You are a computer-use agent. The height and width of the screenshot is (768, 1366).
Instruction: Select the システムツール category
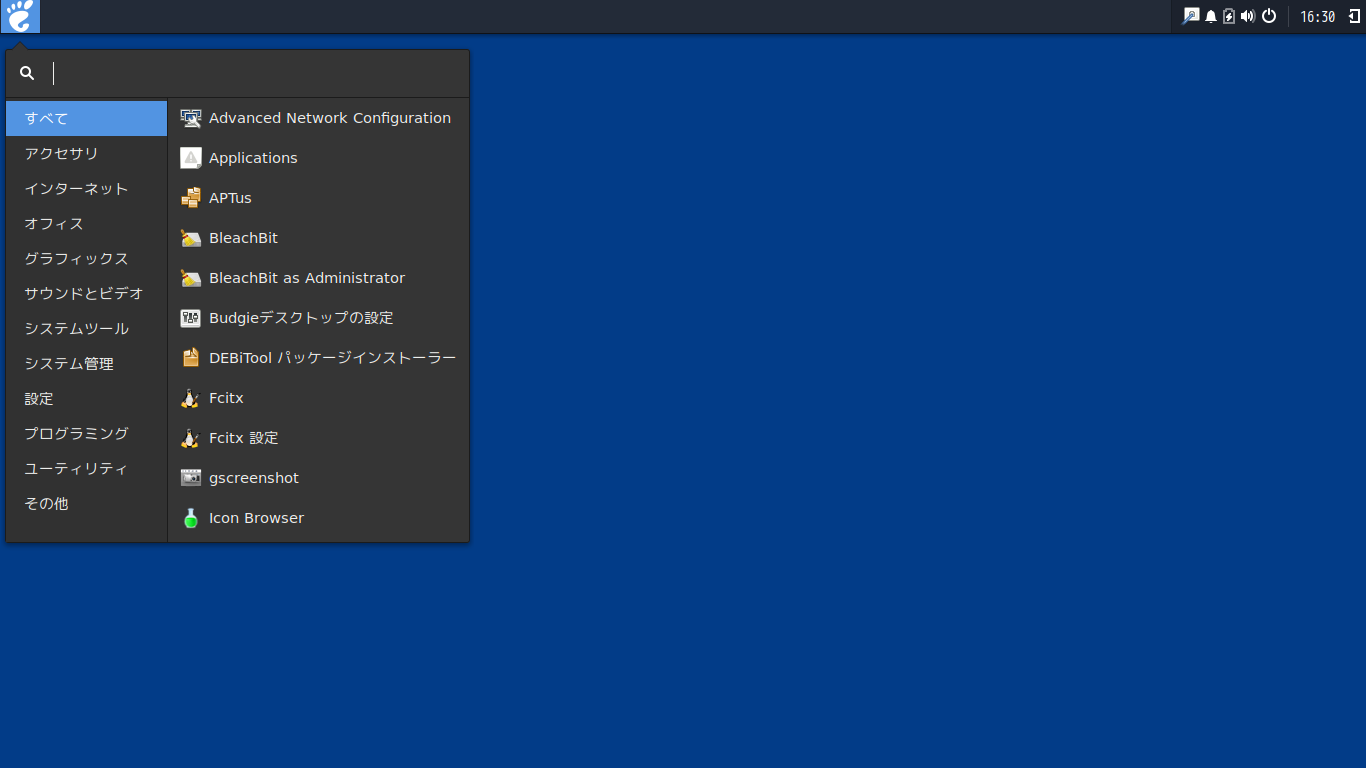[x=87, y=328]
